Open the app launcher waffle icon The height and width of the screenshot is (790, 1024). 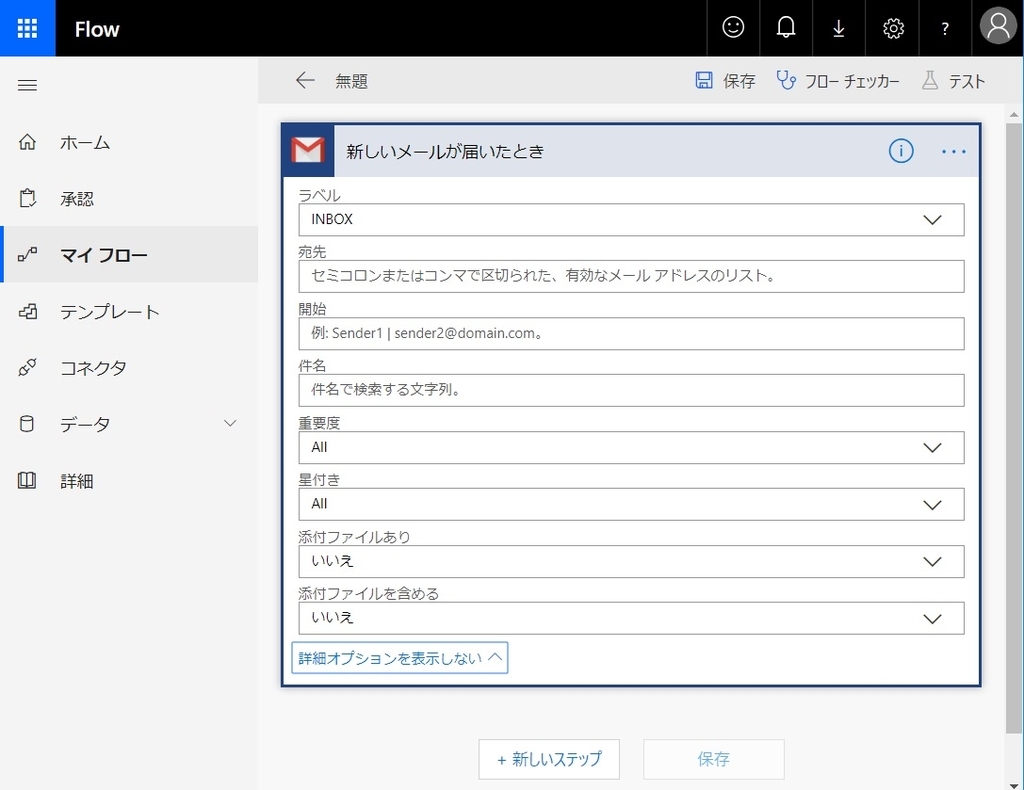(27, 28)
